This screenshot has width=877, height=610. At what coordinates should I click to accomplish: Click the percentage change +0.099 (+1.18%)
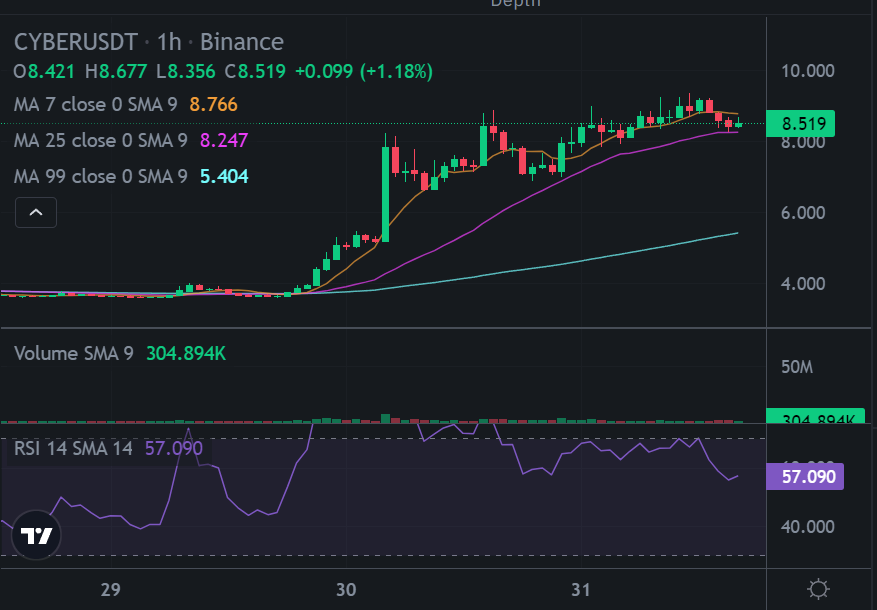click(364, 72)
